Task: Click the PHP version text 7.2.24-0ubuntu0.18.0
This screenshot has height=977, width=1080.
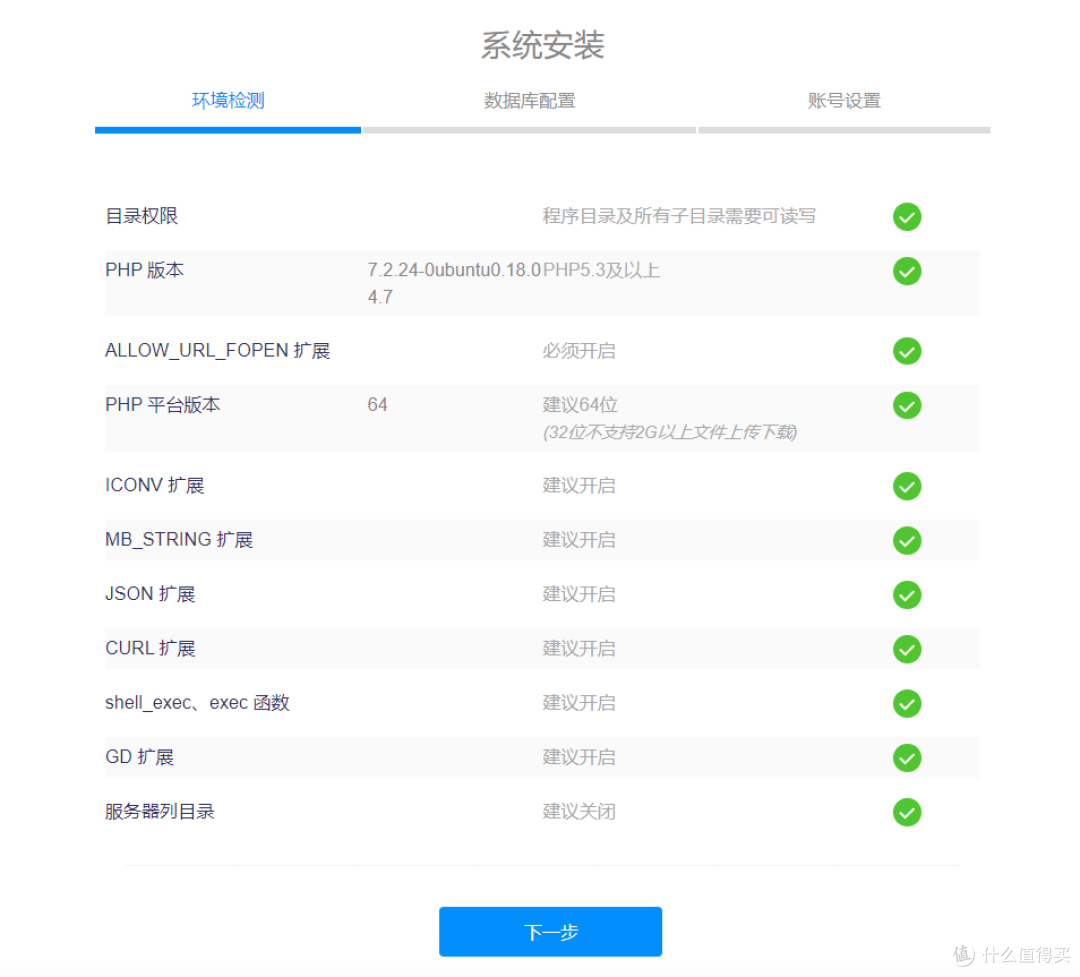Action: point(455,270)
